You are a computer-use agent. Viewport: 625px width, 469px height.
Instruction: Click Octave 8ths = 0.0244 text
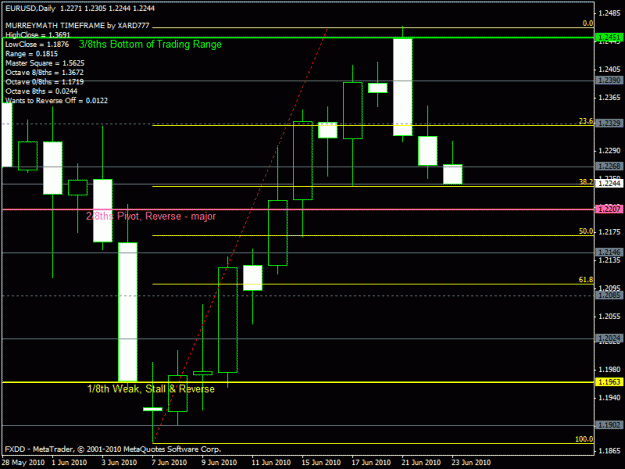[x=41, y=91]
